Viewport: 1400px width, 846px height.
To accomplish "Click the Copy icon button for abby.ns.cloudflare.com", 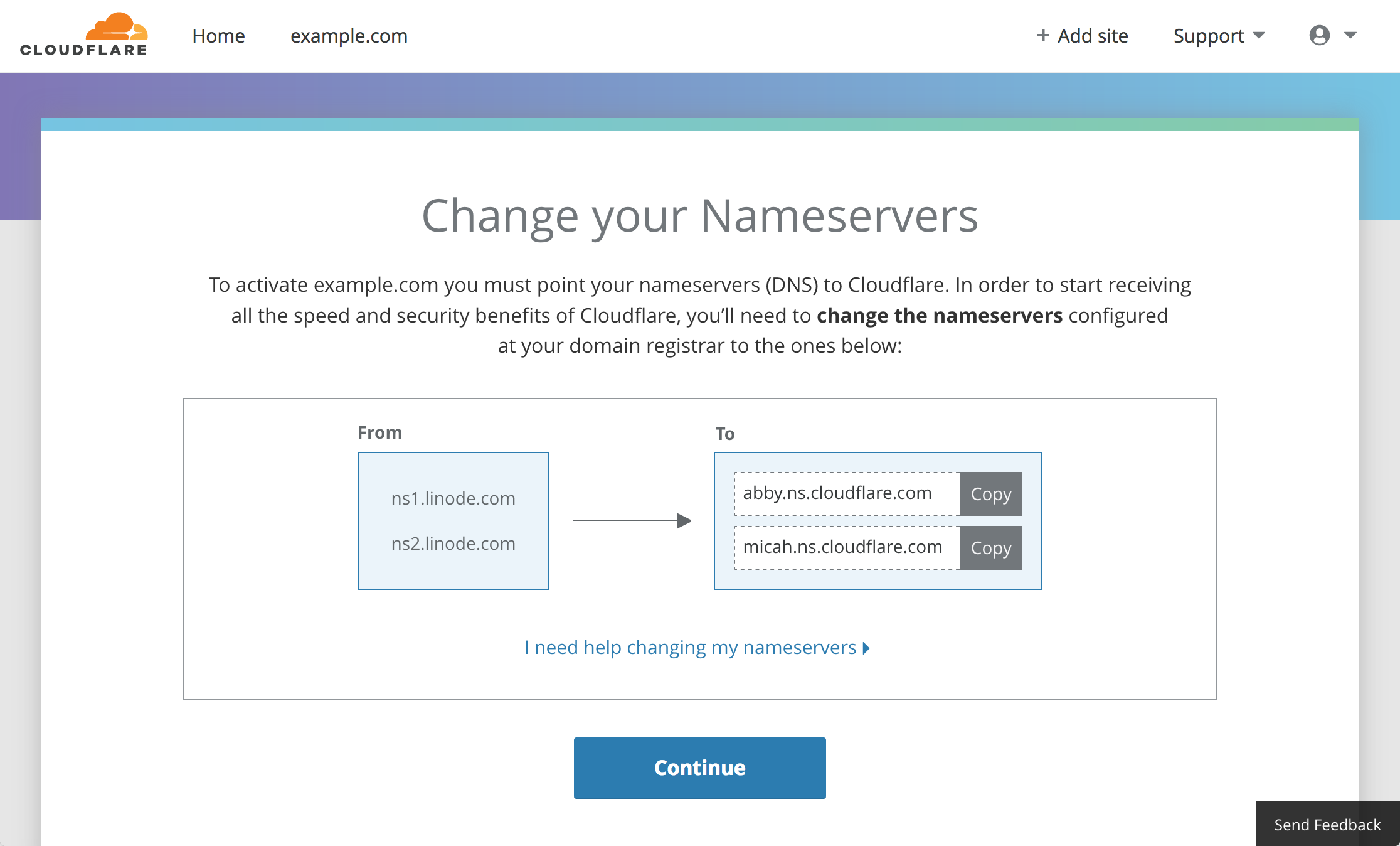I will pos(990,493).
